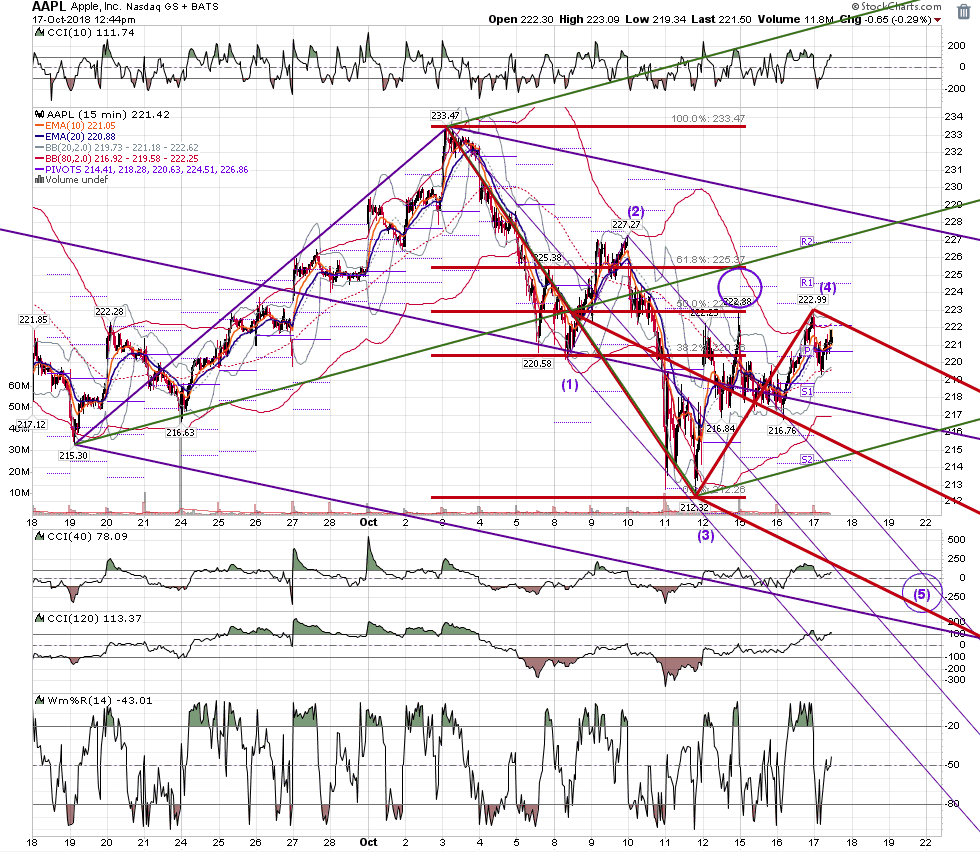Click the trash can icon
The image size is (980, 852).
(964, 12)
